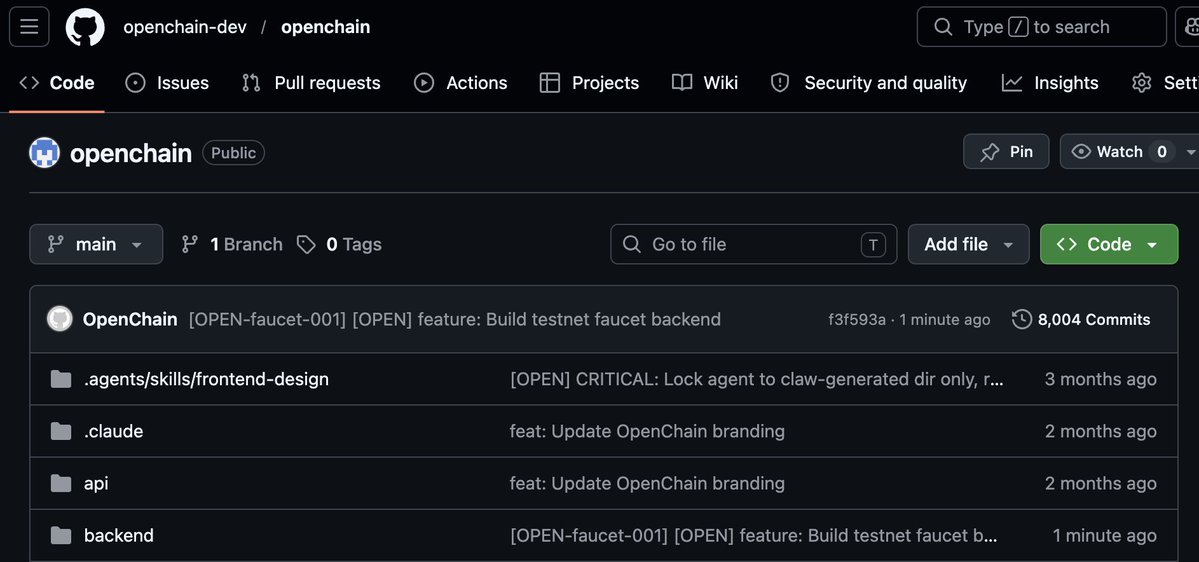The width and height of the screenshot is (1199, 562).
Task: Click the Watch button
Action: [1119, 151]
